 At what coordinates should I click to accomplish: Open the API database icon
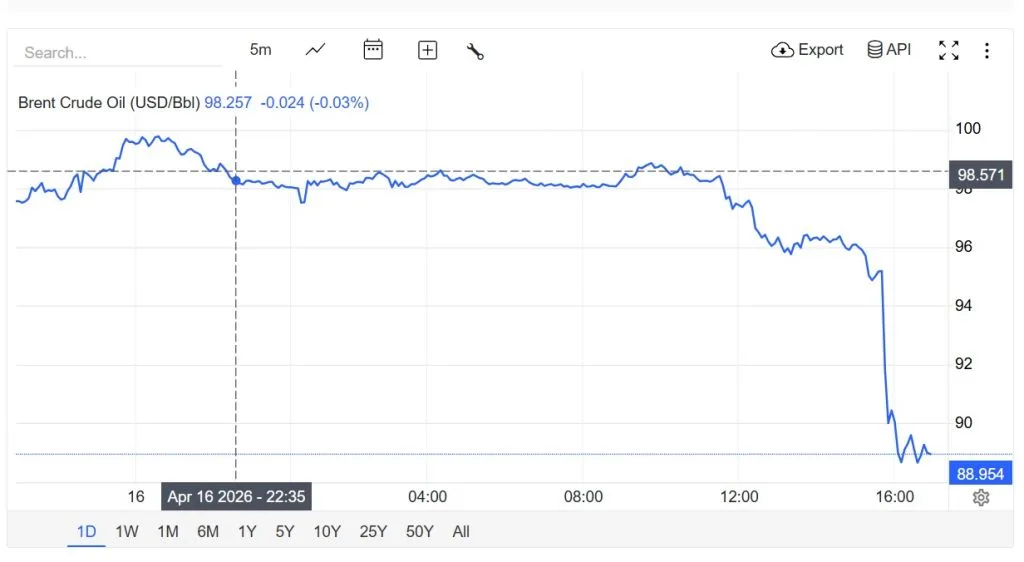pos(889,50)
